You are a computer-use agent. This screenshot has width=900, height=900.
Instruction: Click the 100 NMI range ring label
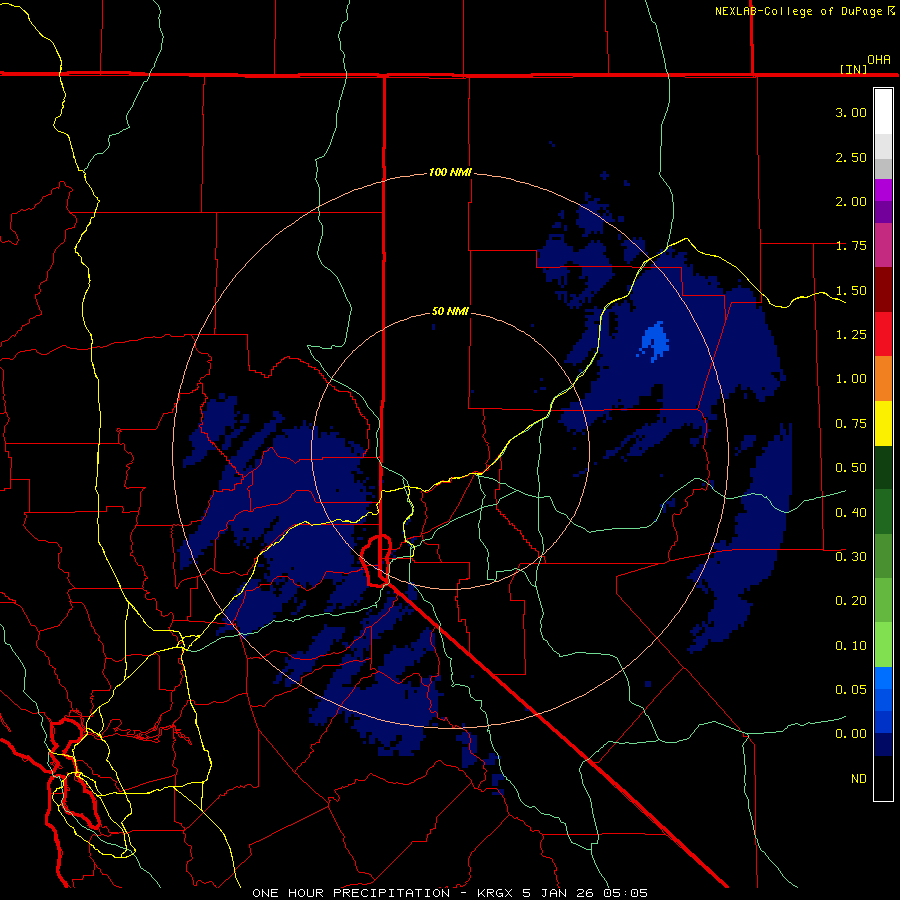(x=450, y=172)
